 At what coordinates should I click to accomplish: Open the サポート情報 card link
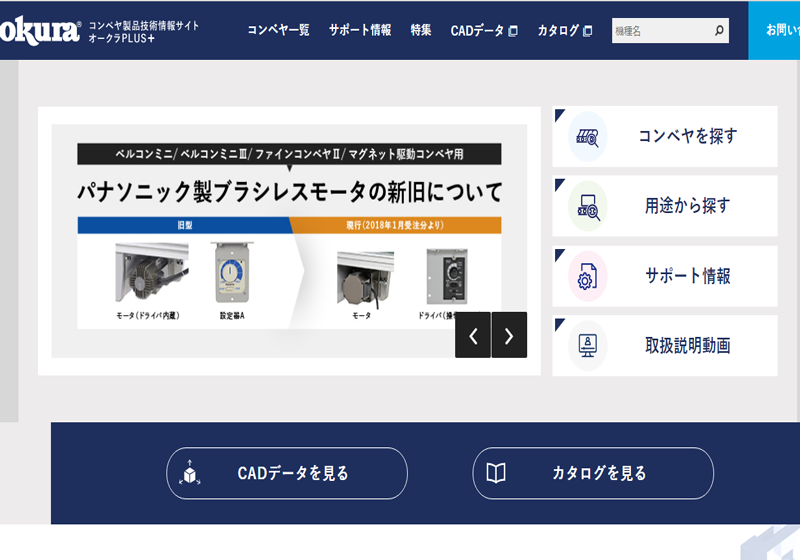pos(665,276)
